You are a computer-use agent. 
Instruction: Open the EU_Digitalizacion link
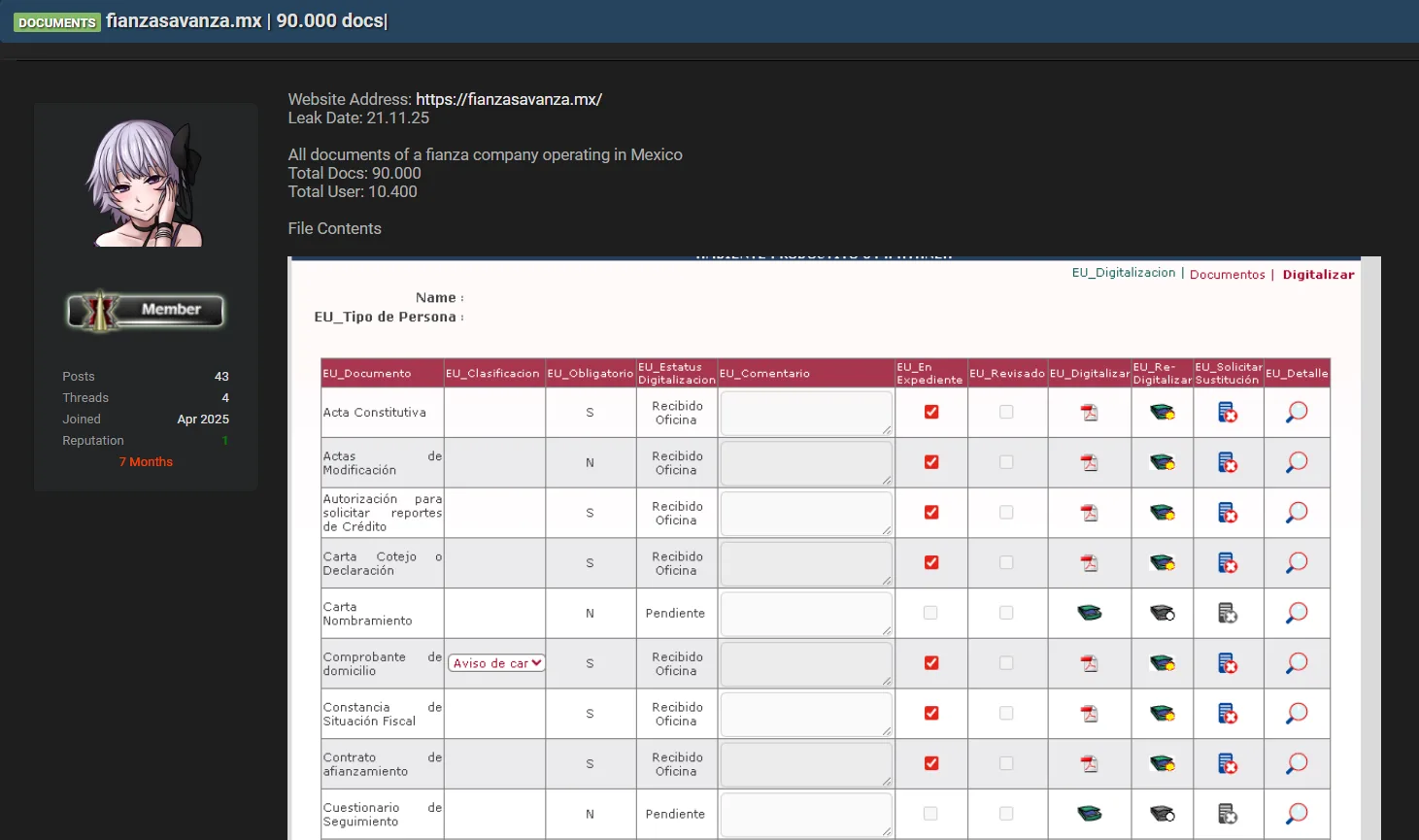coord(1123,273)
